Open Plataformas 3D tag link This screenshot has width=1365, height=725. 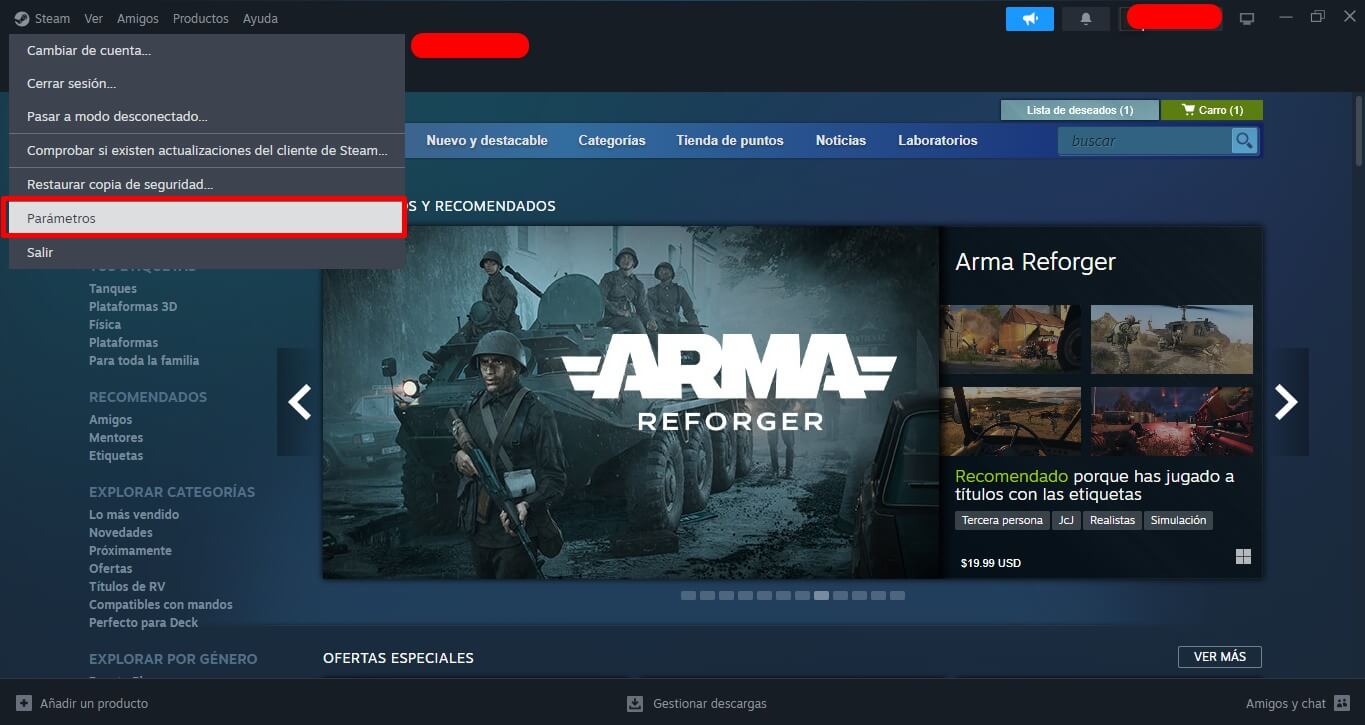point(133,307)
